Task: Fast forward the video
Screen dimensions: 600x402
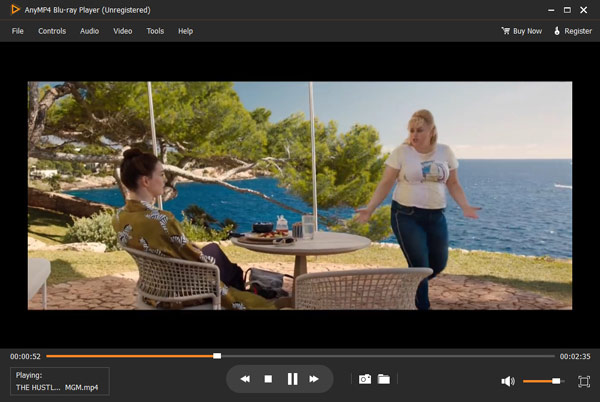Action: [x=314, y=379]
